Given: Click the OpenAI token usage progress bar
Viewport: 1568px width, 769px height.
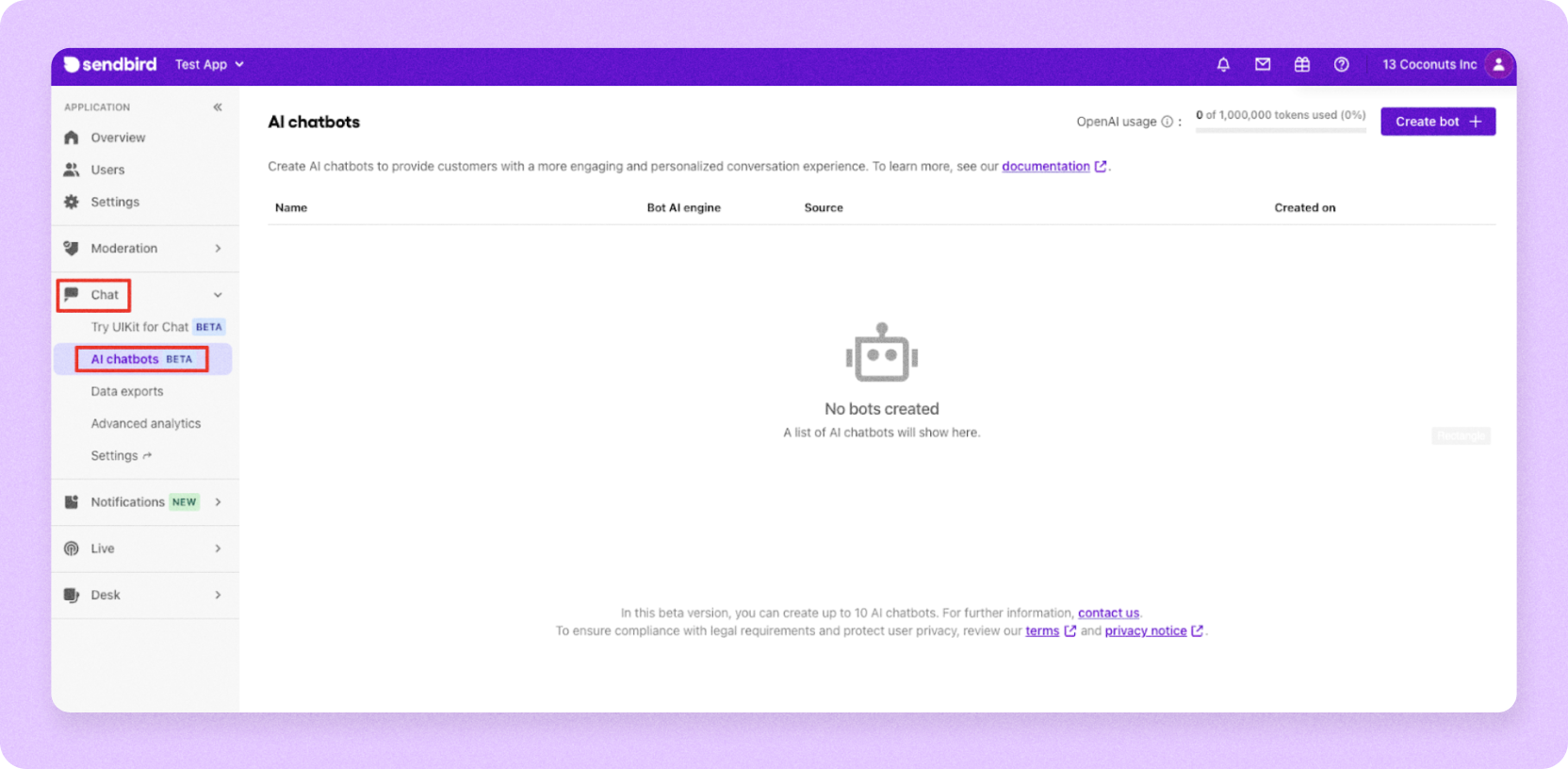Looking at the screenshot, I should (1281, 131).
